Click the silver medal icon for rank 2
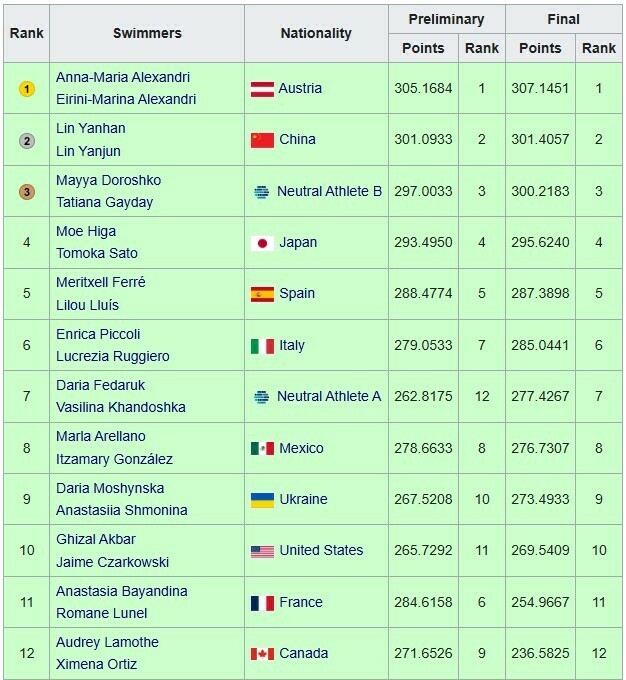Viewport: 626px width, 680px height. (x=27, y=140)
